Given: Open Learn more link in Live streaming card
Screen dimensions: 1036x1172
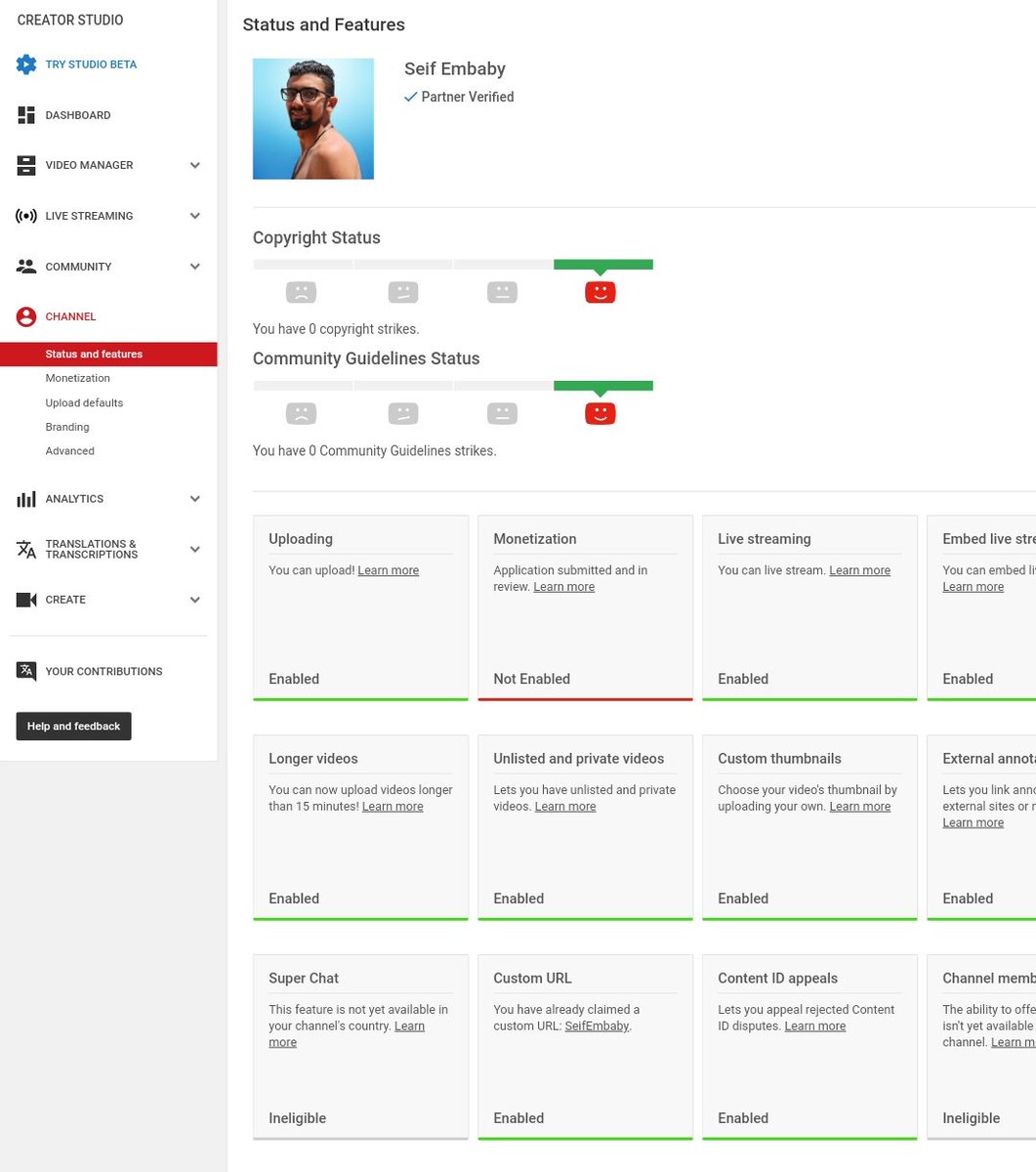Looking at the screenshot, I should [x=859, y=570].
